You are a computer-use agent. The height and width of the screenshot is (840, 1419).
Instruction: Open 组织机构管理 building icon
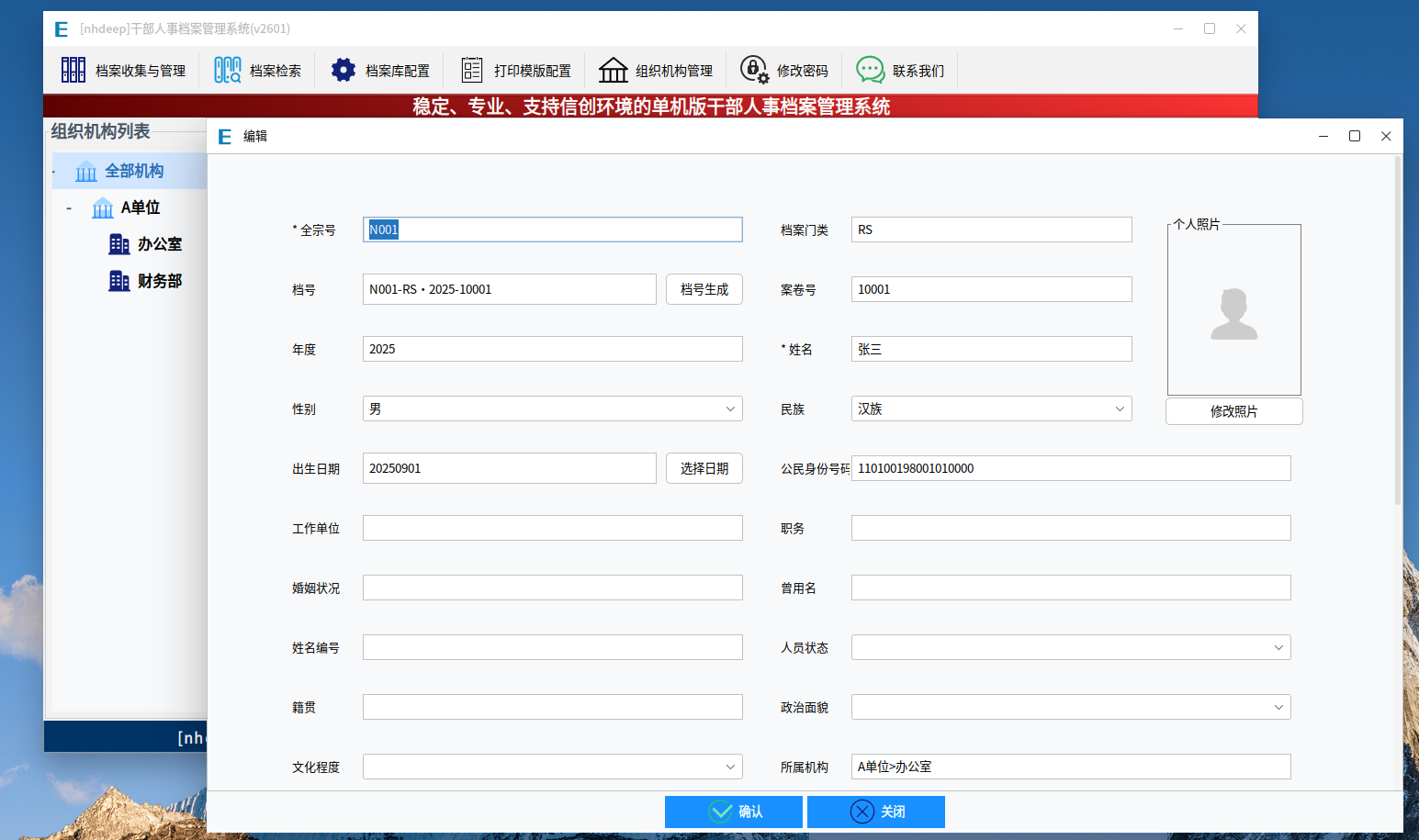click(x=613, y=70)
